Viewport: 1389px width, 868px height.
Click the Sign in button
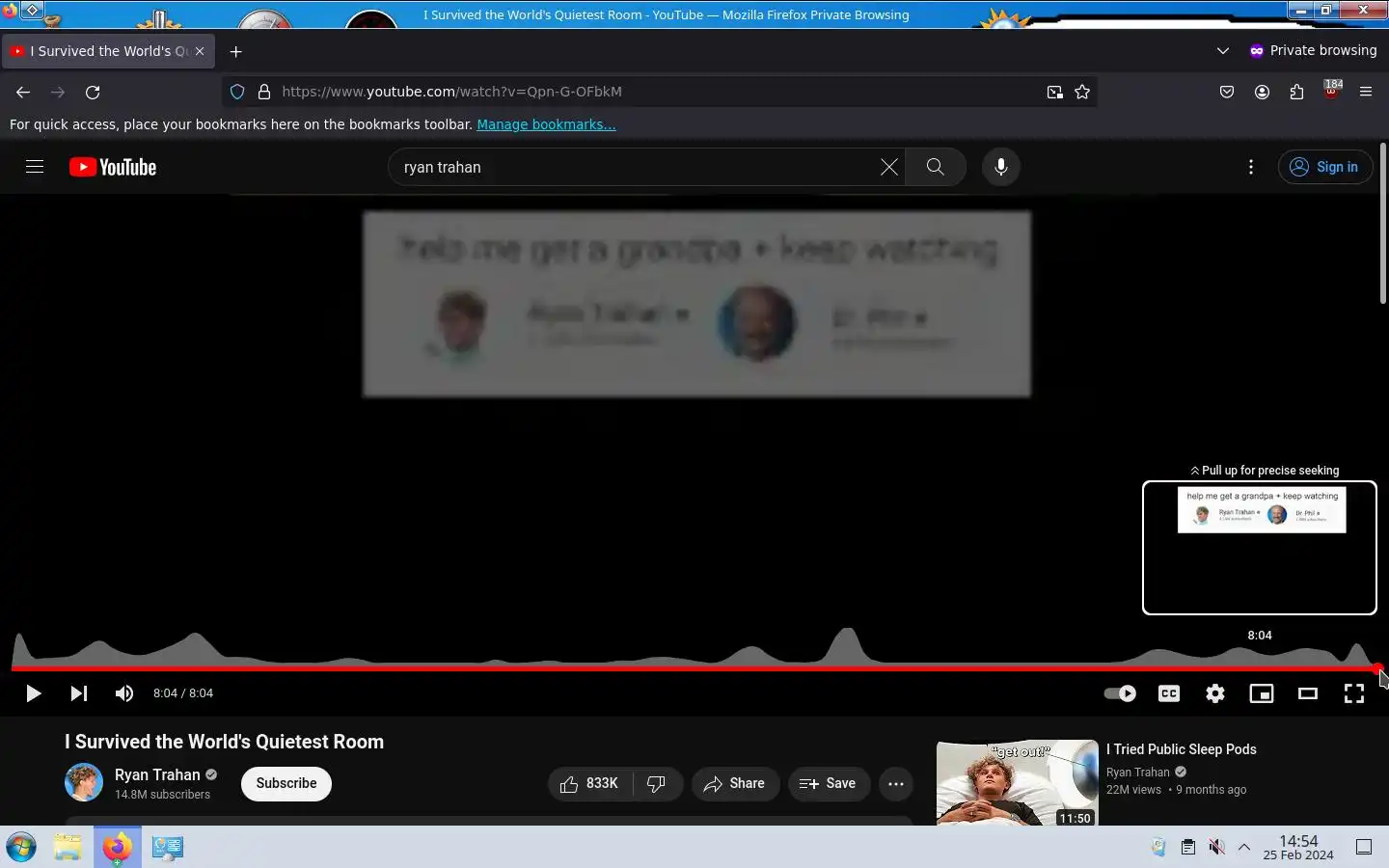click(x=1324, y=167)
